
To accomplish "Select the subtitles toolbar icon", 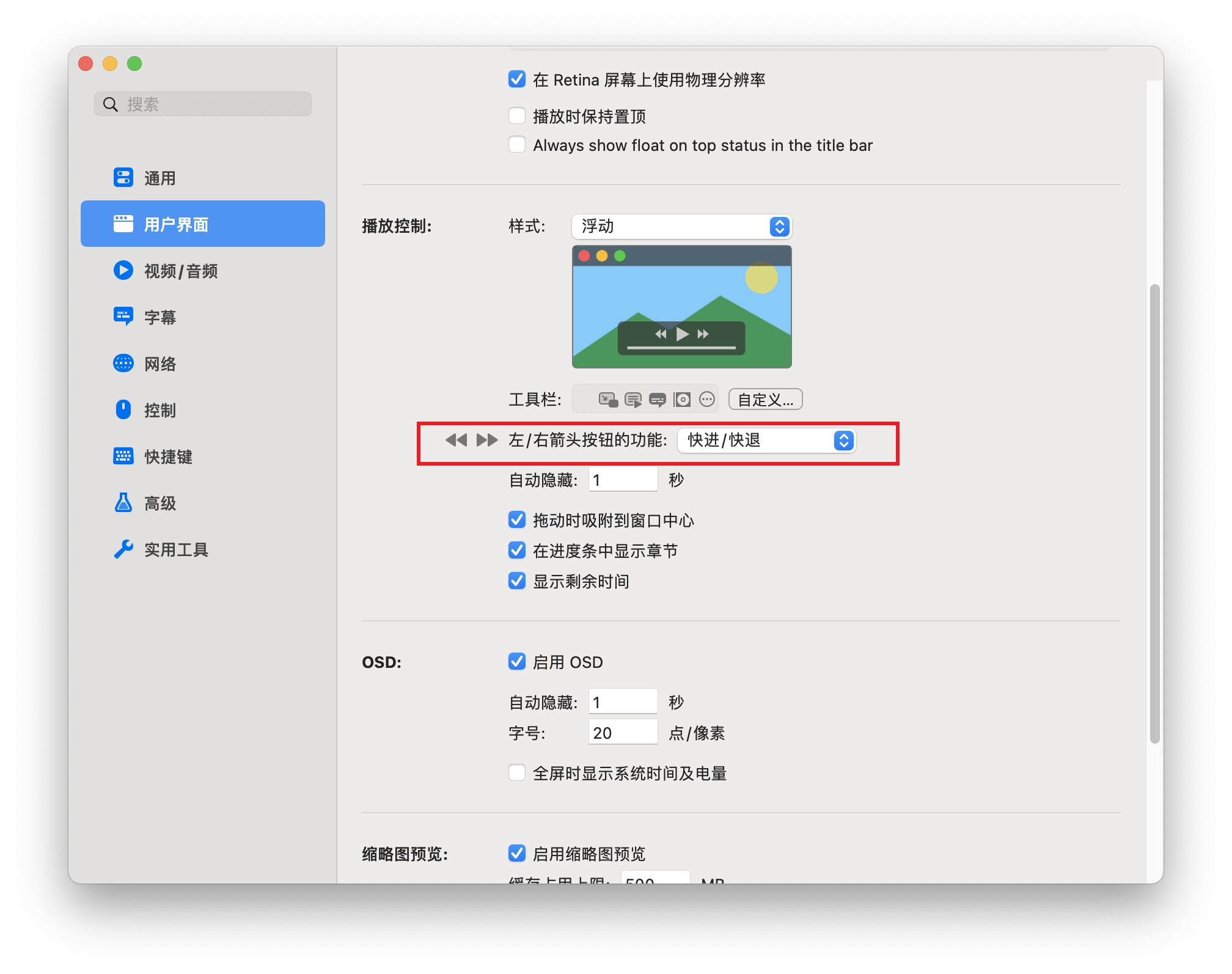I will click(658, 399).
